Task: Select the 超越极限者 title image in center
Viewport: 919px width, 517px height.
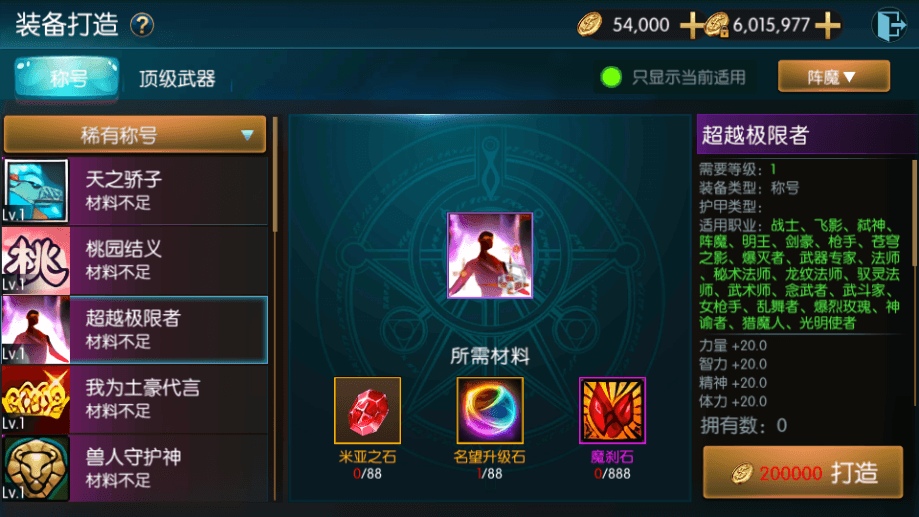Action: click(490, 256)
